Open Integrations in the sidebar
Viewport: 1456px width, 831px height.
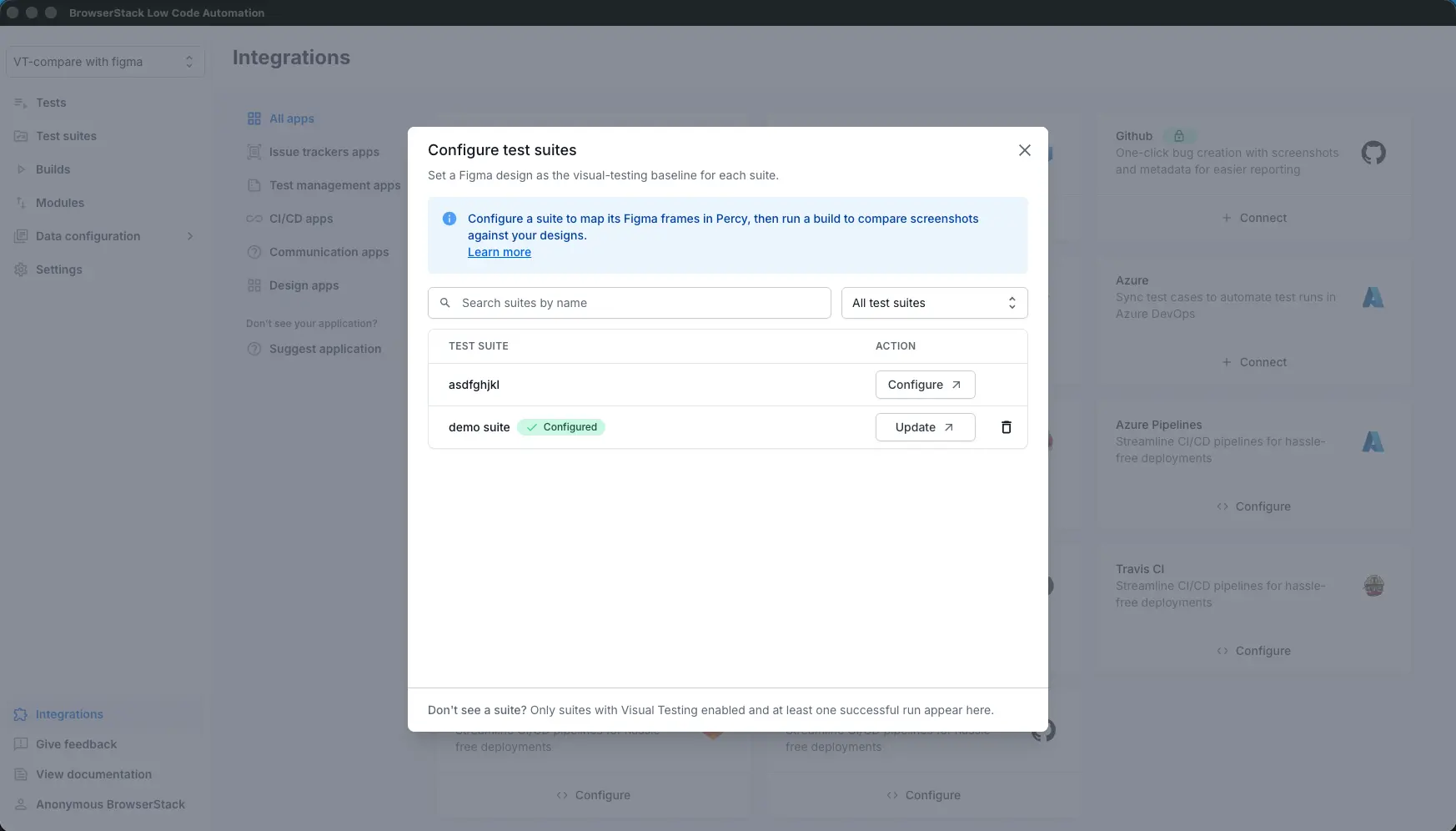[x=69, y=714]
